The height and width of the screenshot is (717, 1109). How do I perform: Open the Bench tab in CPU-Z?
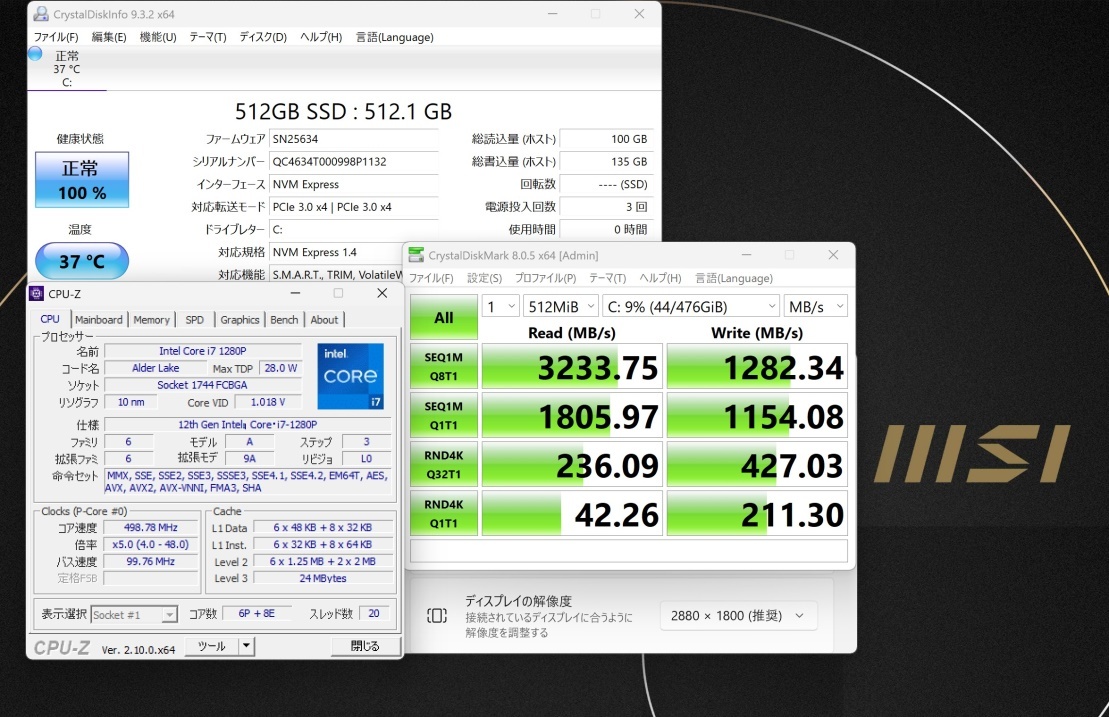(x=284, y=320)
